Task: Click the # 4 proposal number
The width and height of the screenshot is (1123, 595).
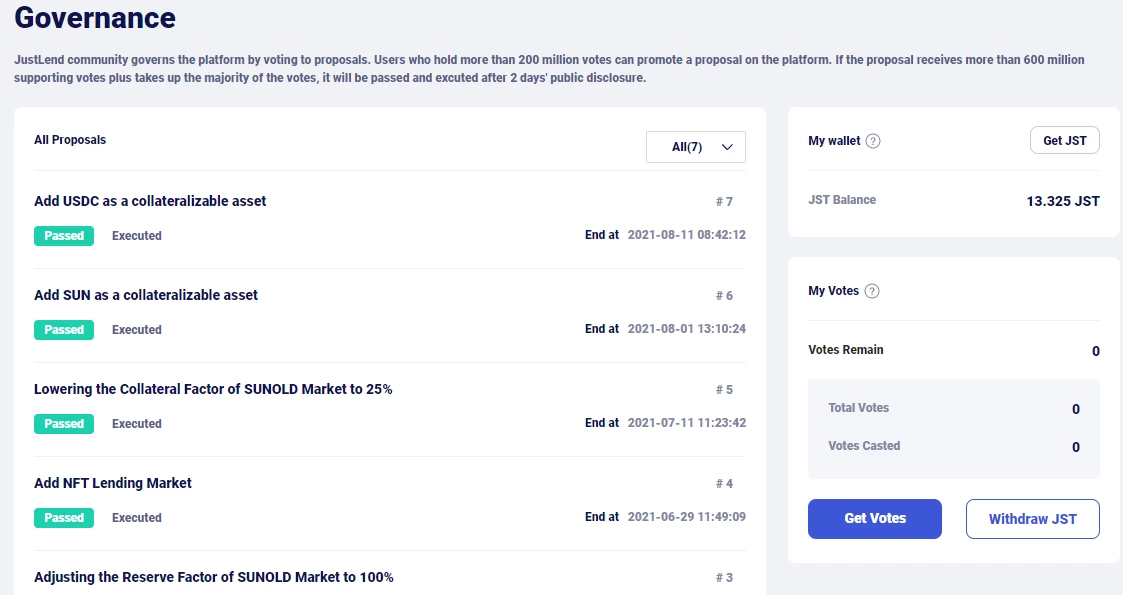Action: [724, 484]
